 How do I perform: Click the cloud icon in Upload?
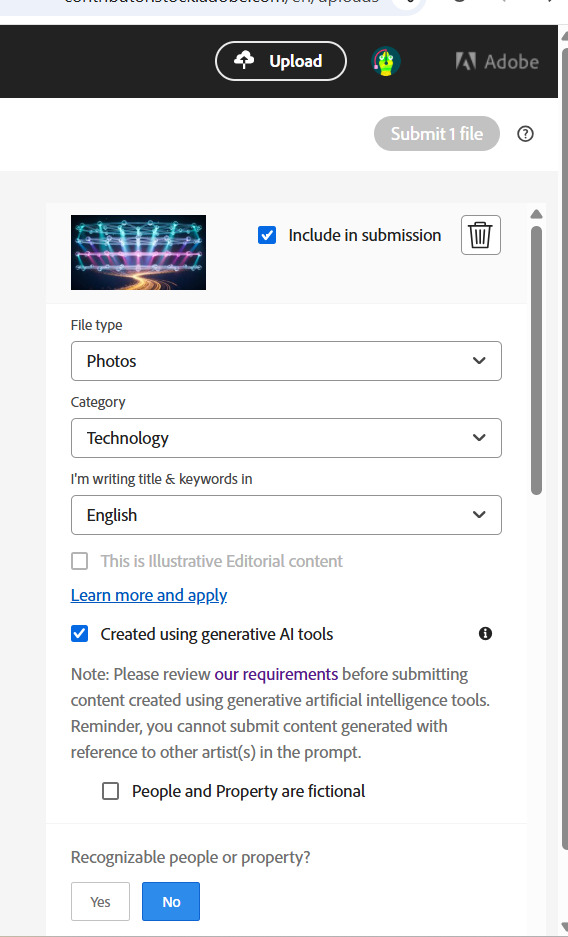click(244, 60)
